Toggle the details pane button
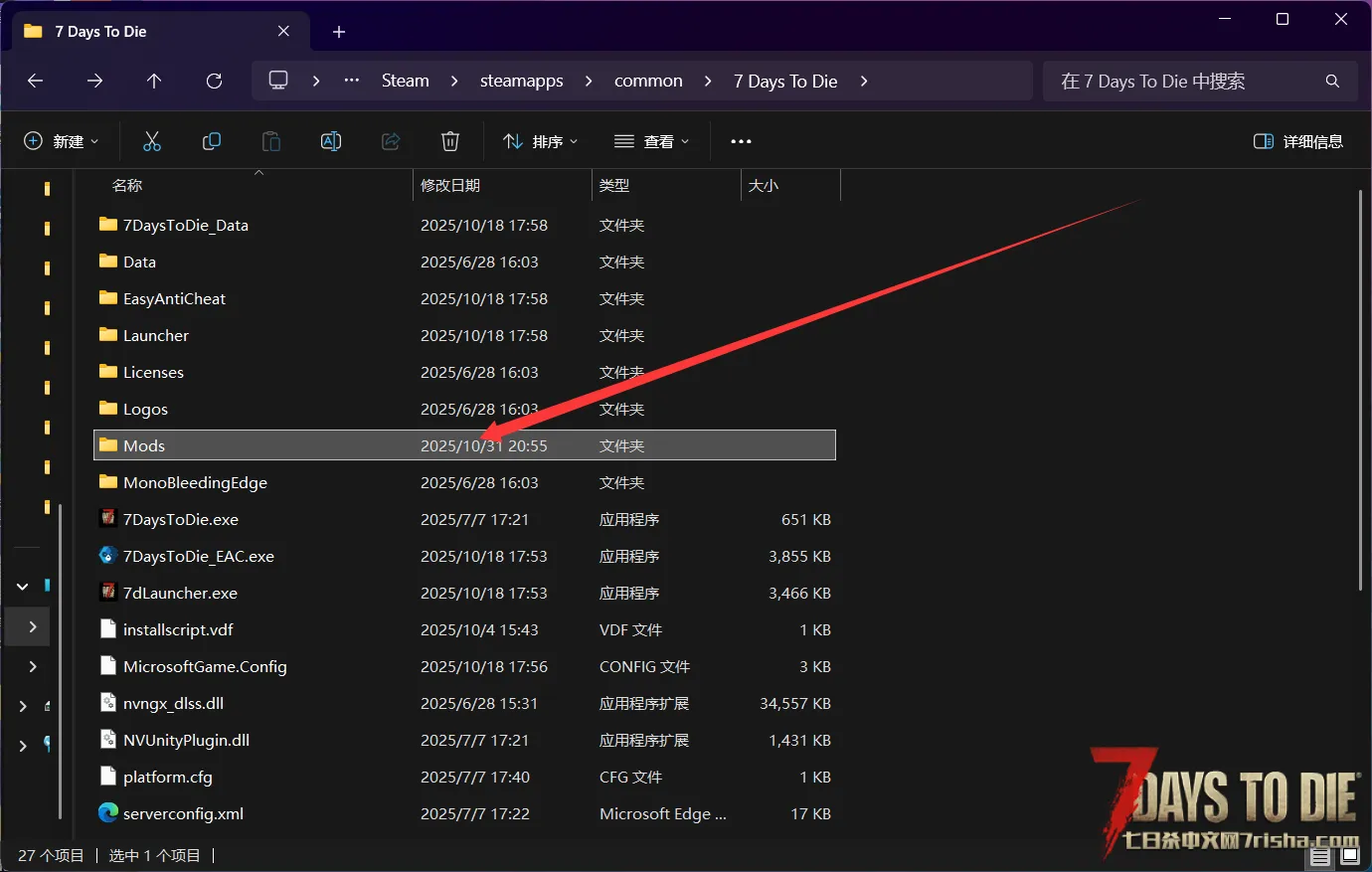The width and height of the screenshot is (1372, 872). [x=1298, y=141]
